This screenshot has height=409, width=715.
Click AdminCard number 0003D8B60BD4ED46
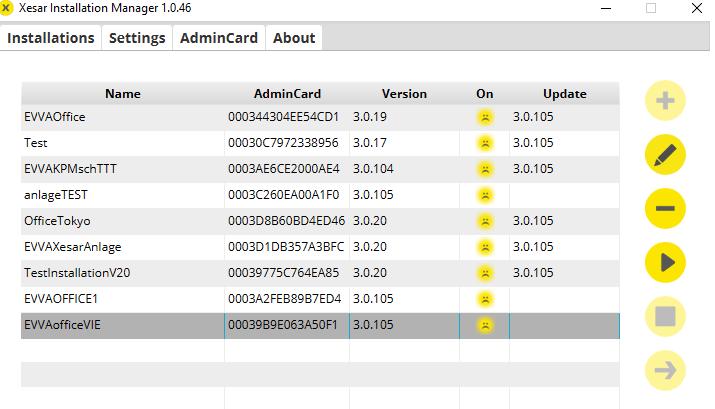coord(286,221)
